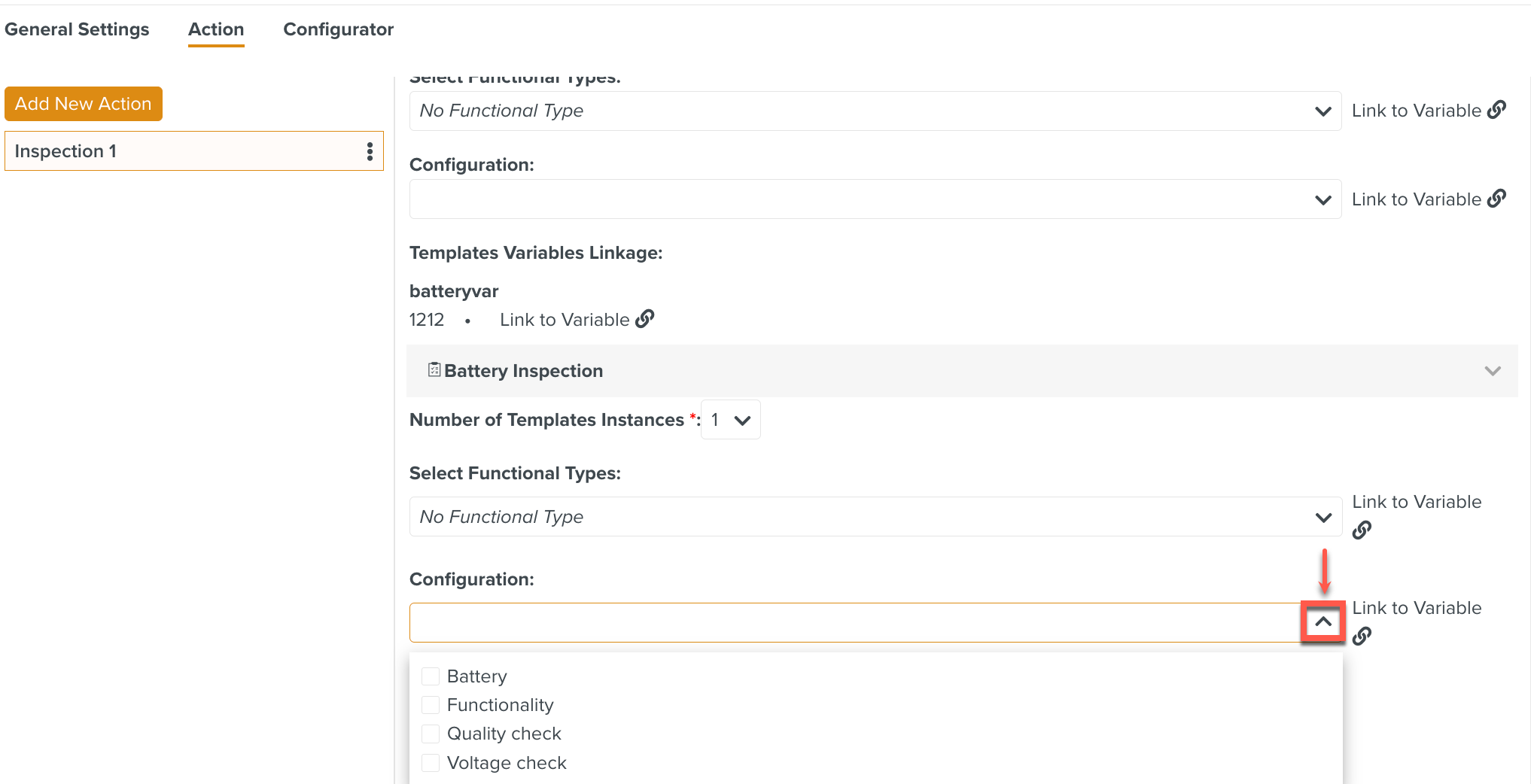Viewport: 1531px width, 784px height.
Task: Click the chevron on the No Functional Type dropdown
Action: pyautogui.click(x=1323, y=111)
